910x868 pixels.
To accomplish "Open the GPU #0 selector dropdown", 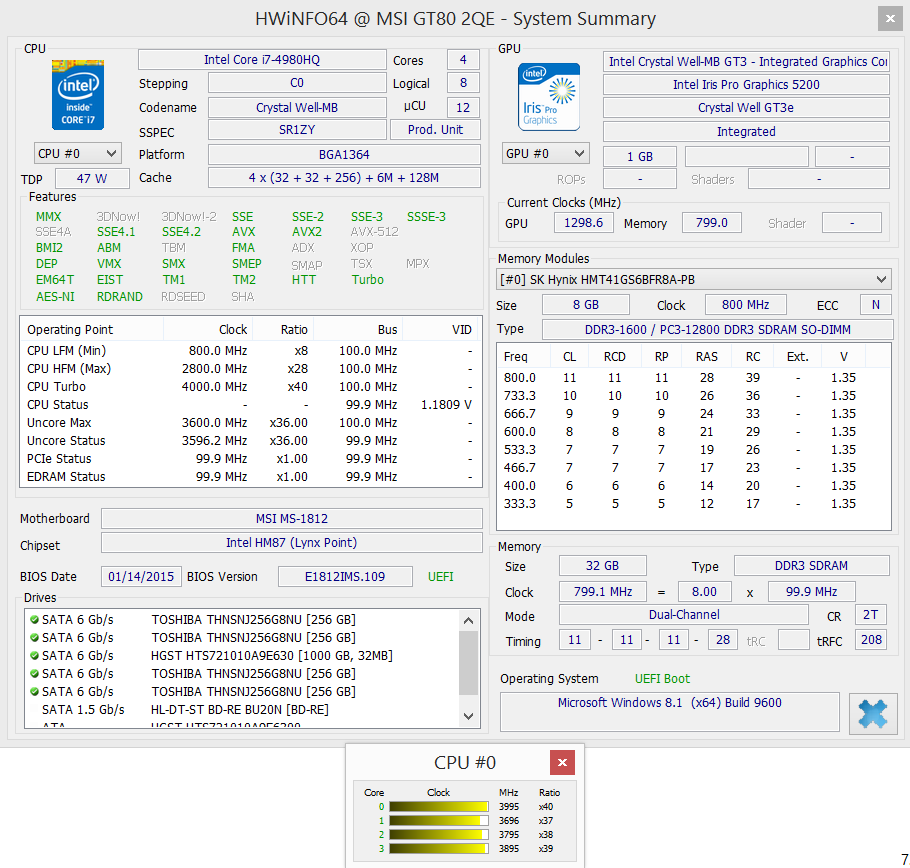I will pos(546,154).
